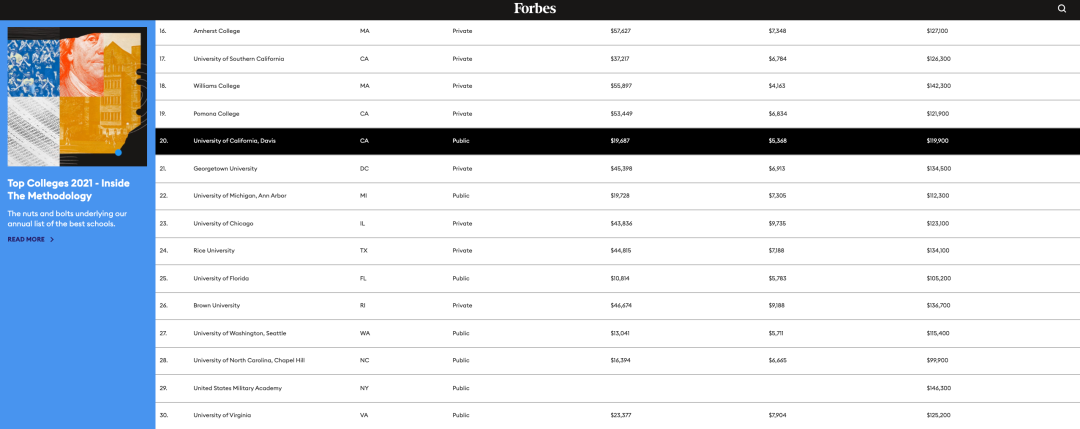
Task: Open the Pomona College listing
Action: (216, 114)
